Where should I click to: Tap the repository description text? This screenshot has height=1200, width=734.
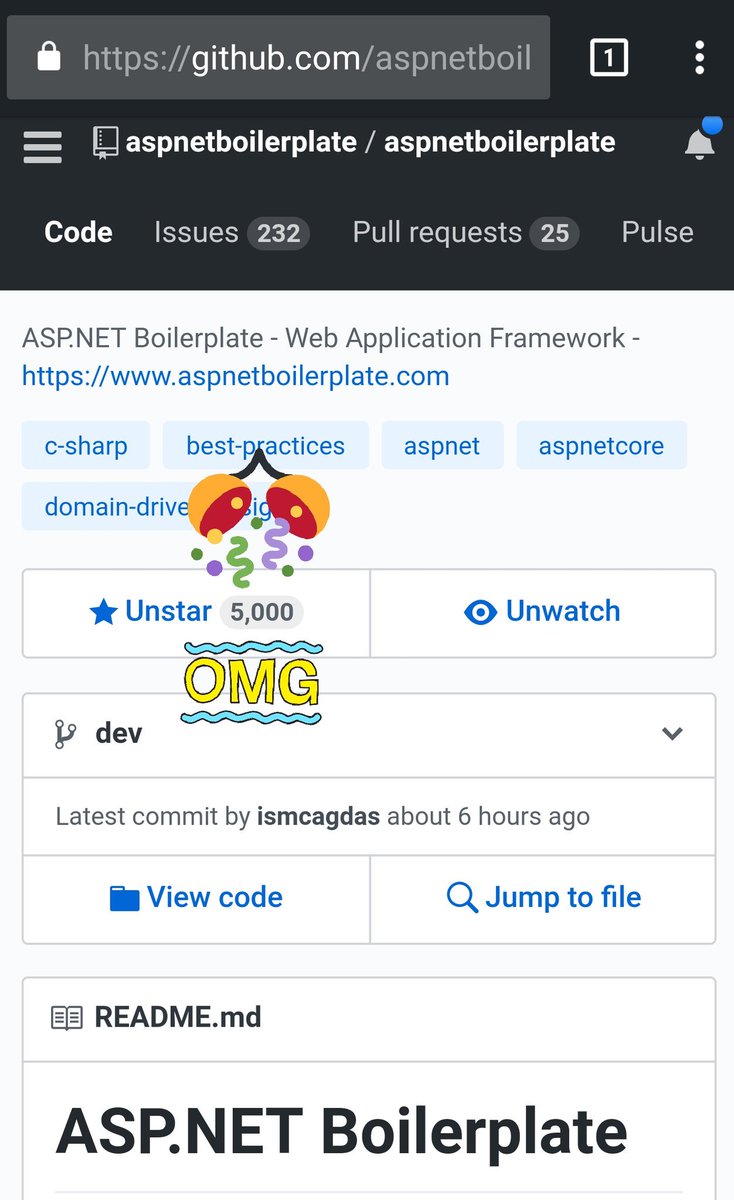(x=331, y=338)
